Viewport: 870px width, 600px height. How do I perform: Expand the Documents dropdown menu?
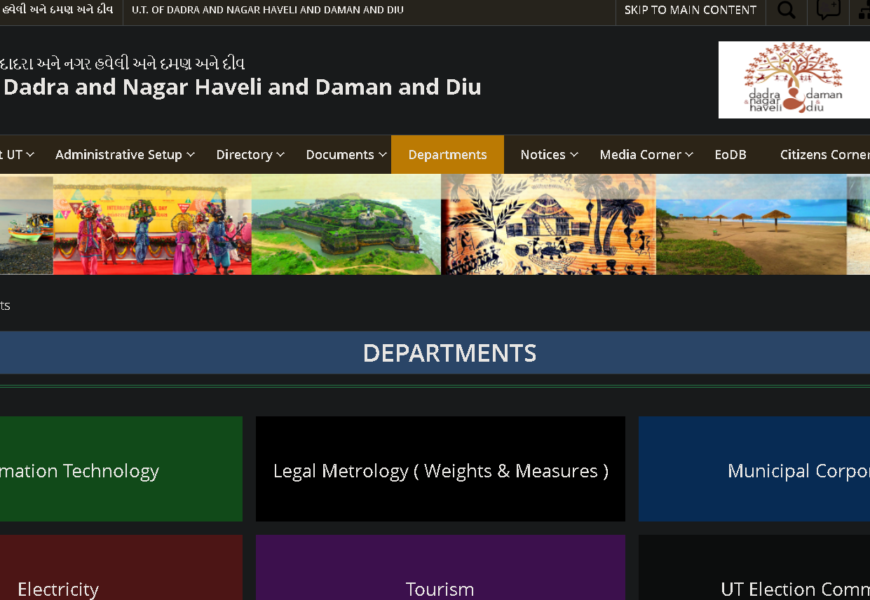point(346,155)
